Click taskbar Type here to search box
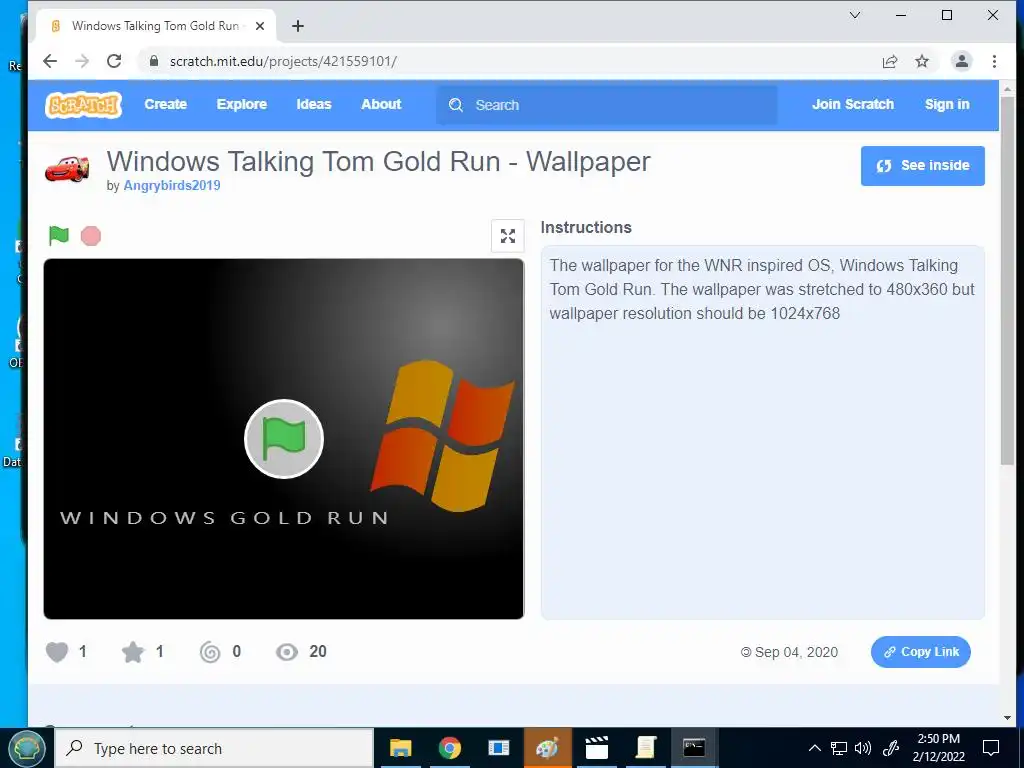 click(x=214, y=748)
